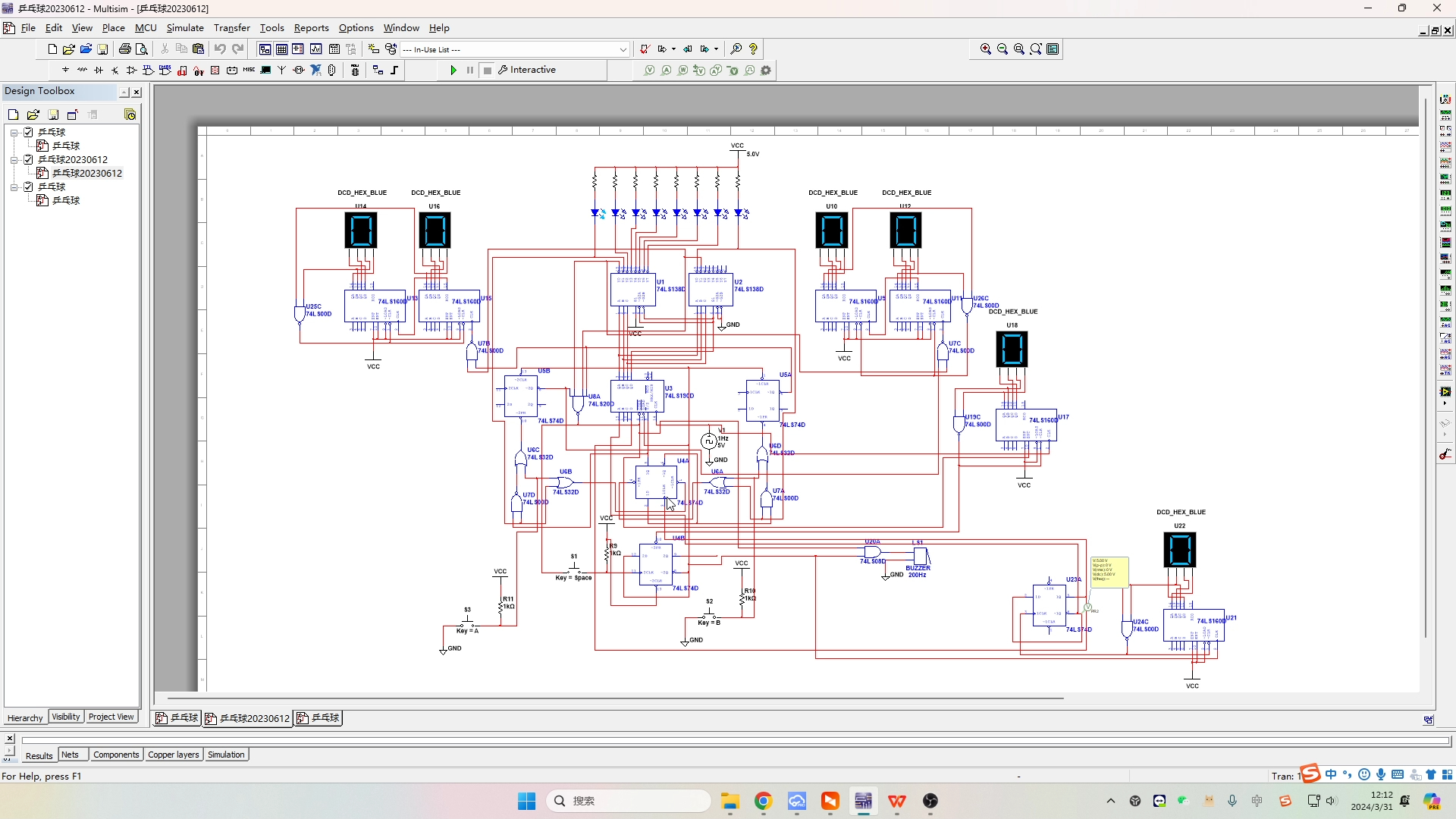This screenshot has height=819, width=1456.
Task: Place a Source component from the toolbar
Action: coord(66,70)
